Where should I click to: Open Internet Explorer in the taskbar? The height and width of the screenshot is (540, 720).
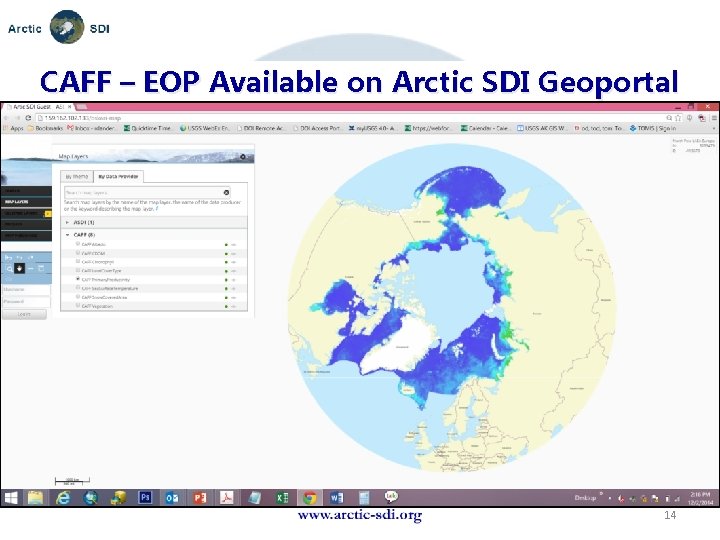pos(62,497)
